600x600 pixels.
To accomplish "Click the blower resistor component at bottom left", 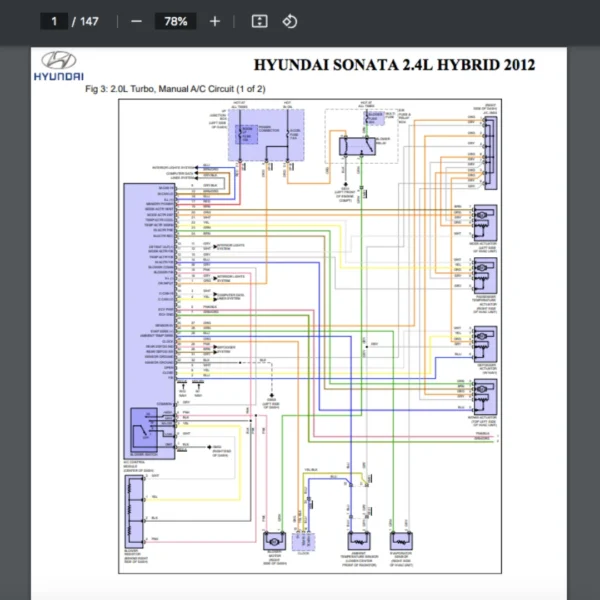I will coord(135,509).
